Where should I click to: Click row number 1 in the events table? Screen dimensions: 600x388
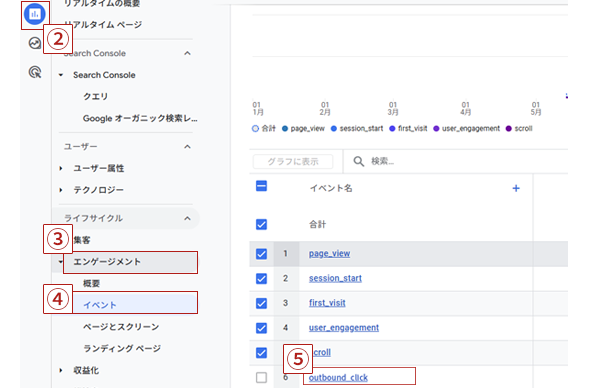click(x=285, y=254)
